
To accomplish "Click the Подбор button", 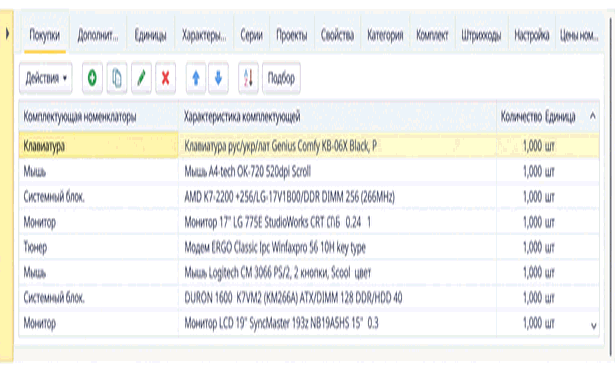I will pyautogui.click(x=281, y=78).
